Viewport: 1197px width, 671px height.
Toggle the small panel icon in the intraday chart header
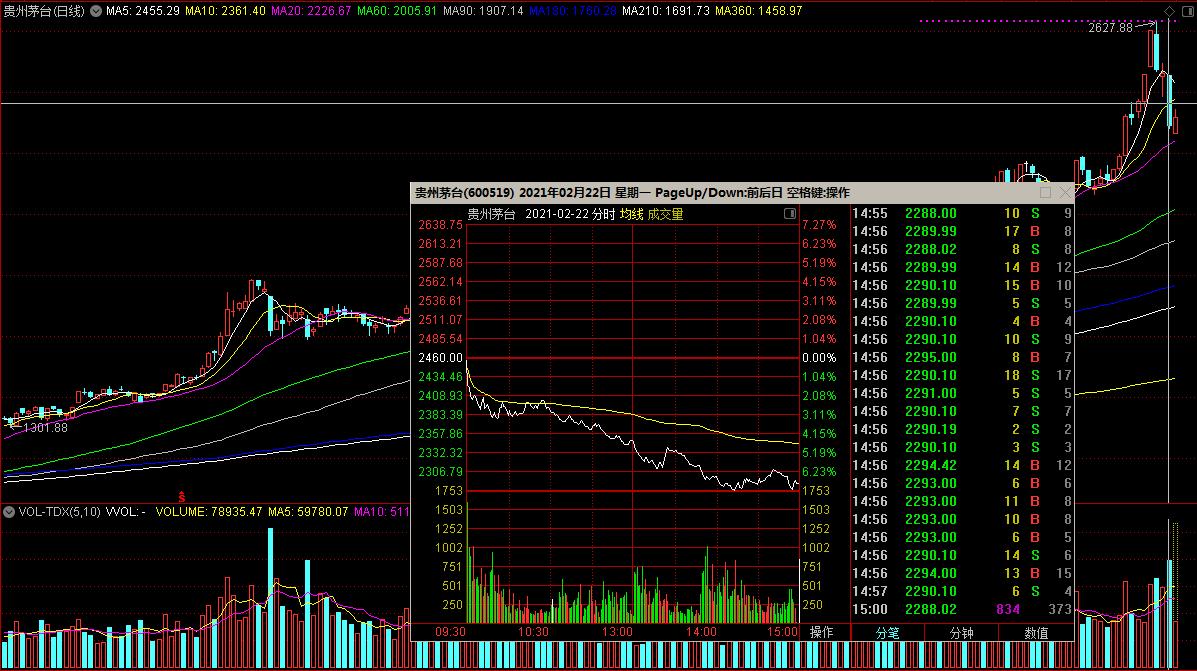790,214
